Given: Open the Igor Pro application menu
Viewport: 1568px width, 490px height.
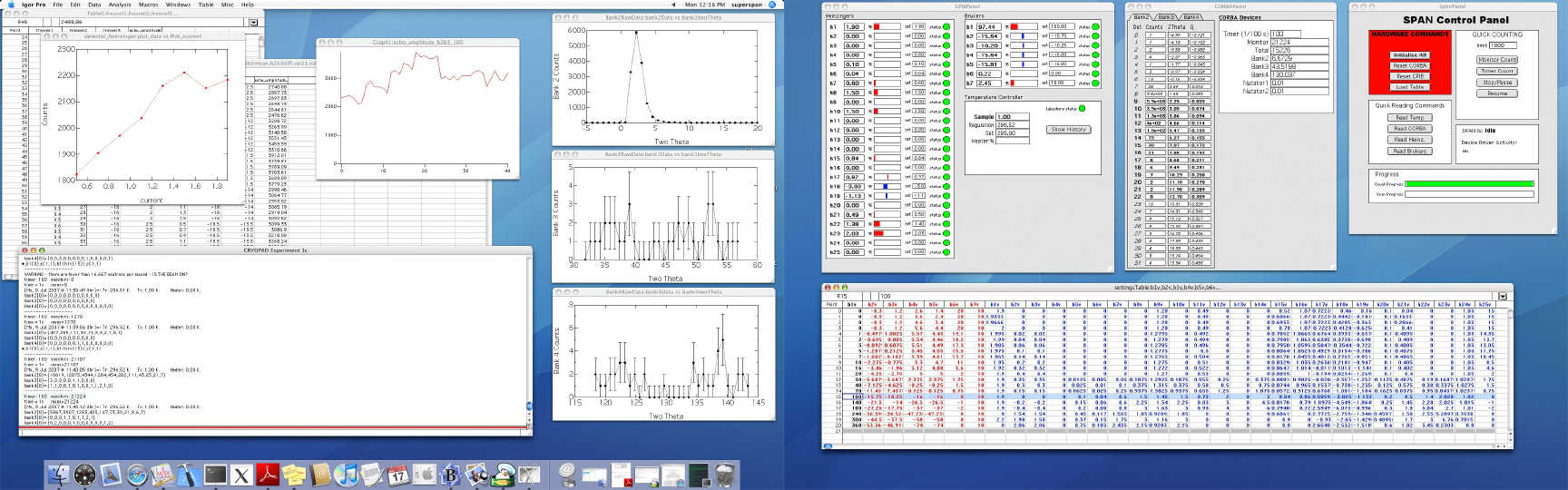Looking at the screenshot, I should coord(34,5).
